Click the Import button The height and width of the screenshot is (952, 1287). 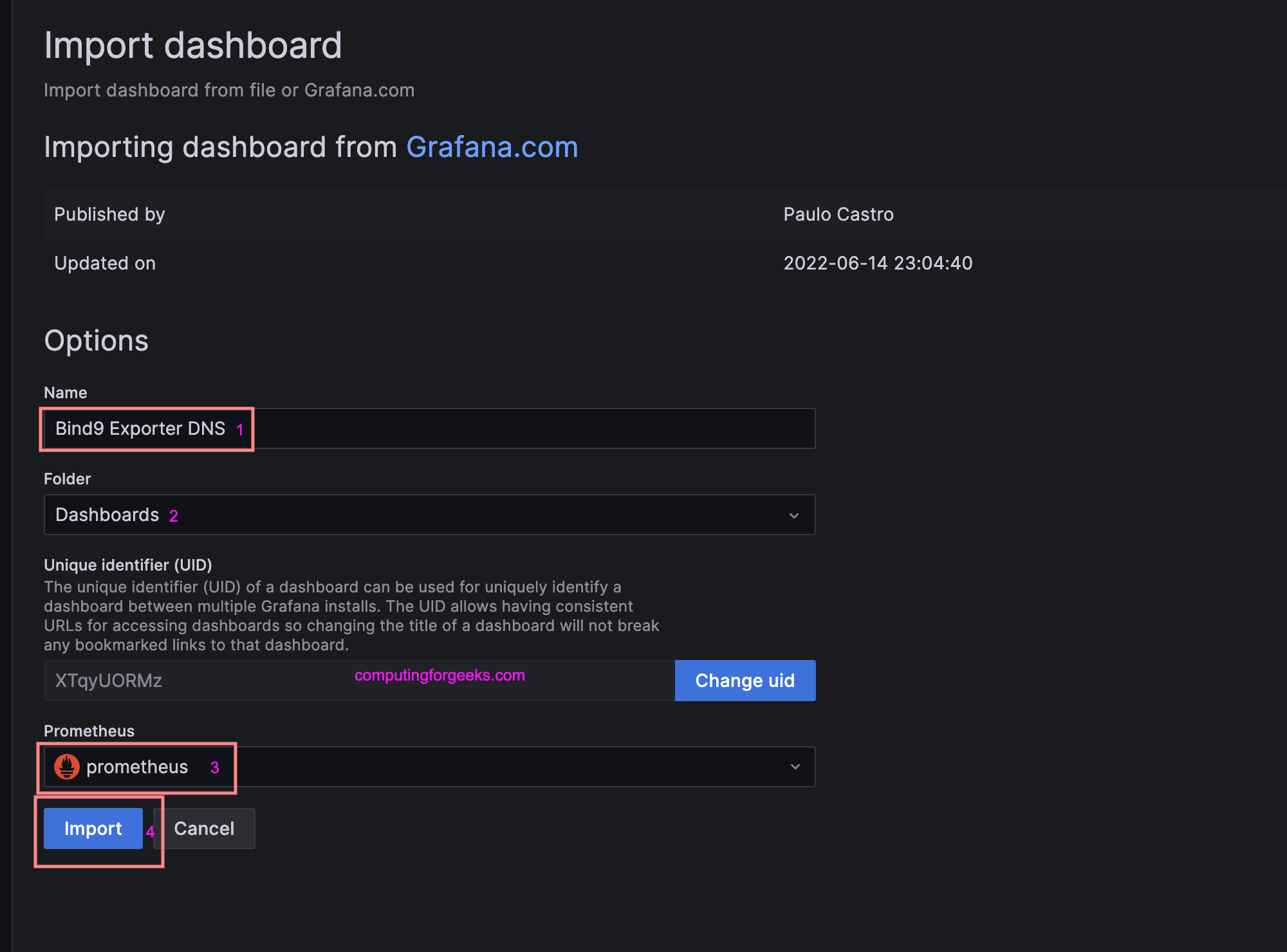point(93,828)
